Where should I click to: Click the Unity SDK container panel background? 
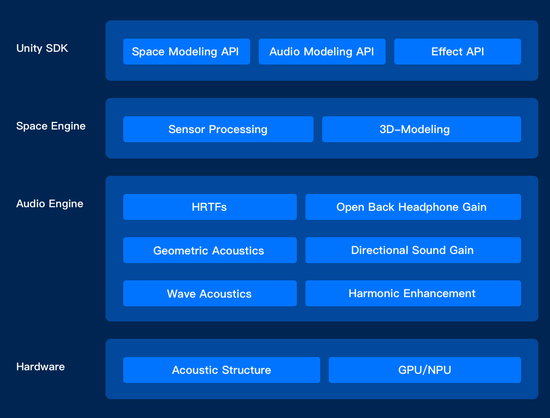coord(322,73)
